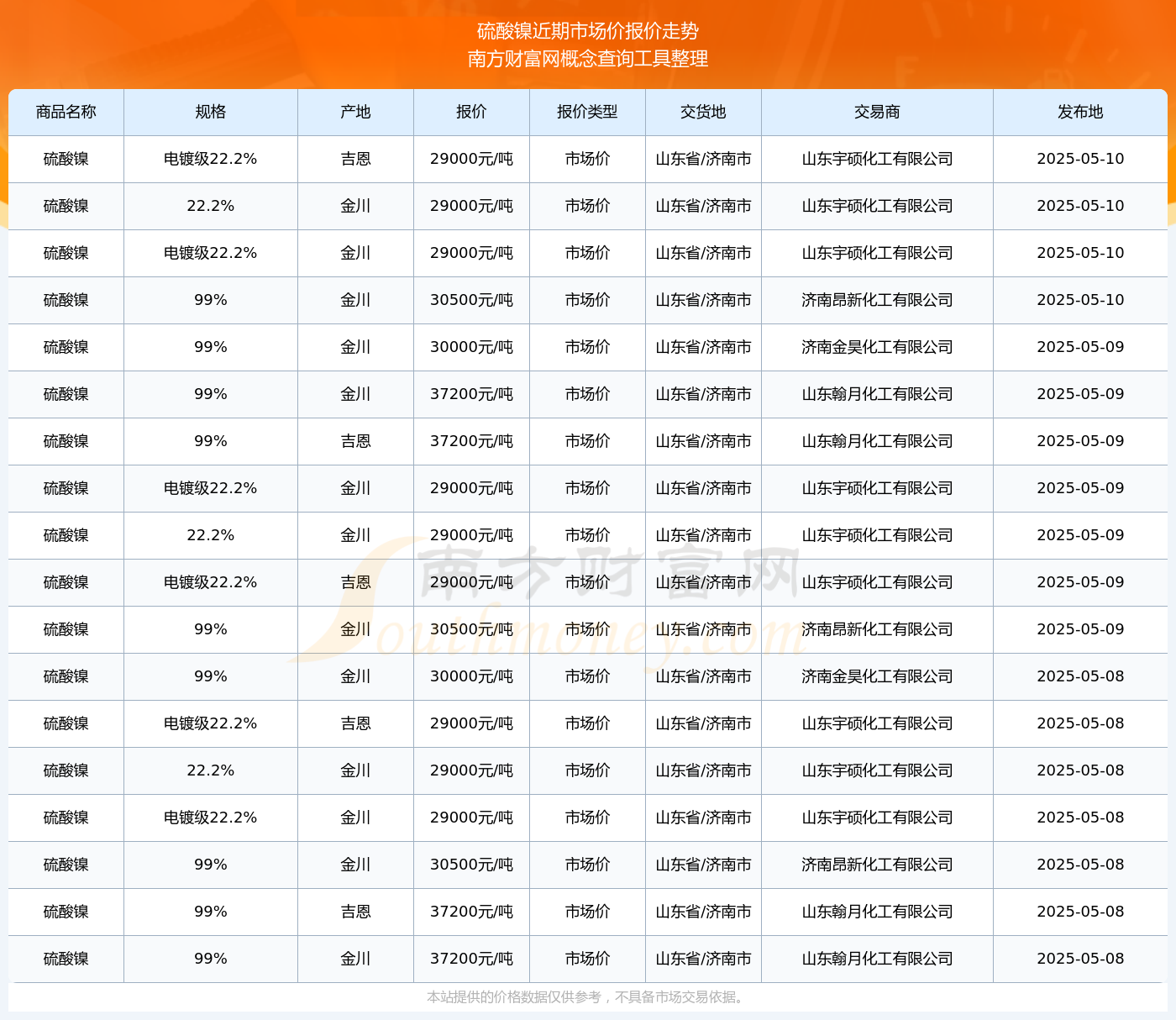The width and height of the screenshot is (1176, 1020).
Task: Click 济南昂新化工有限公司 in the 2025-05-10 row
Action: 878,300
